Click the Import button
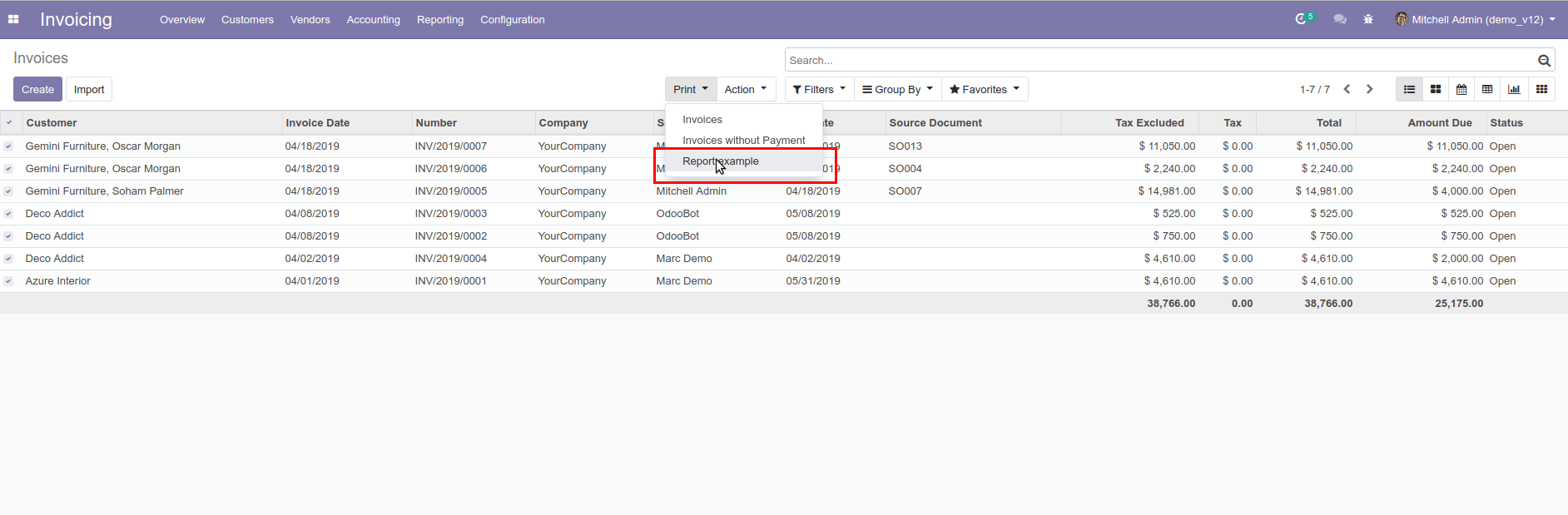 click(89, 89)
